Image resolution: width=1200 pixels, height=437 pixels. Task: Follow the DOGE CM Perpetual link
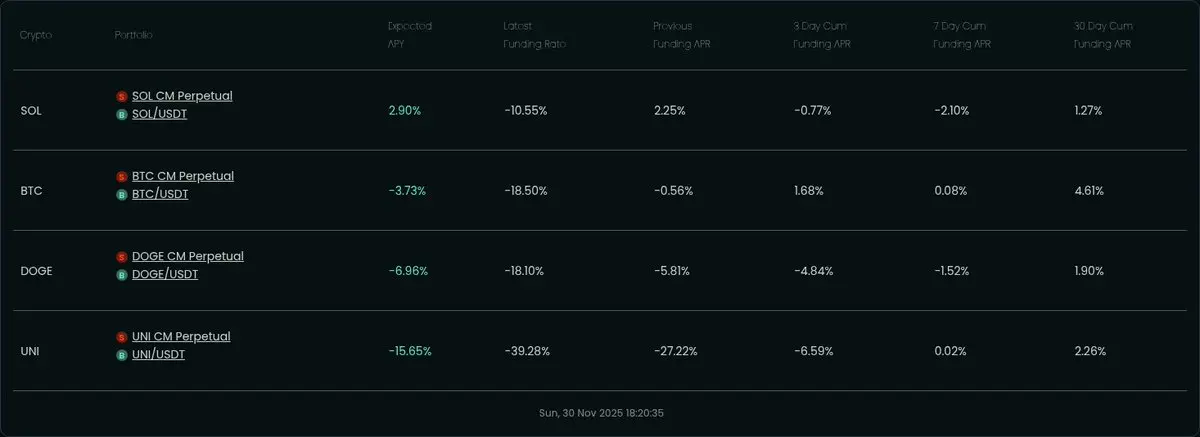point(187,257)
